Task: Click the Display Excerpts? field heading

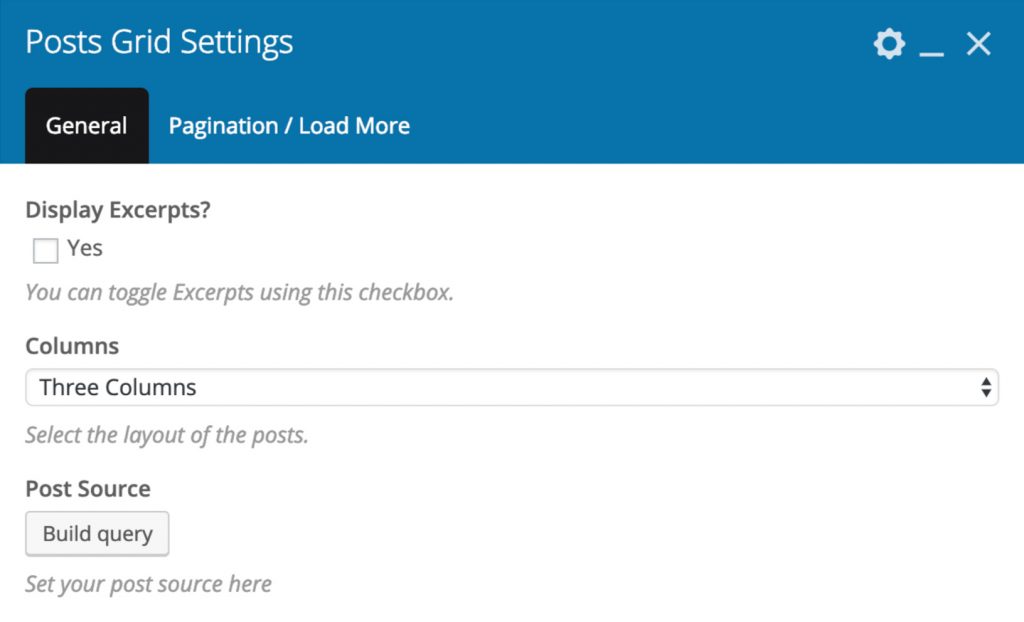Action: pos(118,210)
